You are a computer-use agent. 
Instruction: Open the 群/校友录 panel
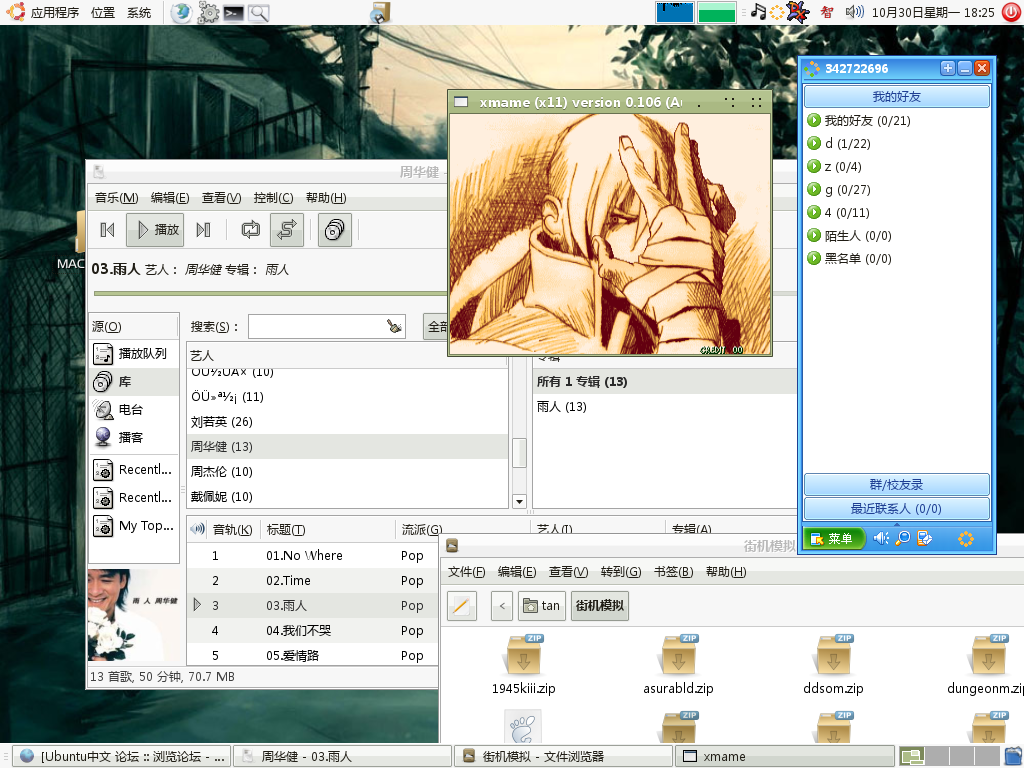coord(897,485)
